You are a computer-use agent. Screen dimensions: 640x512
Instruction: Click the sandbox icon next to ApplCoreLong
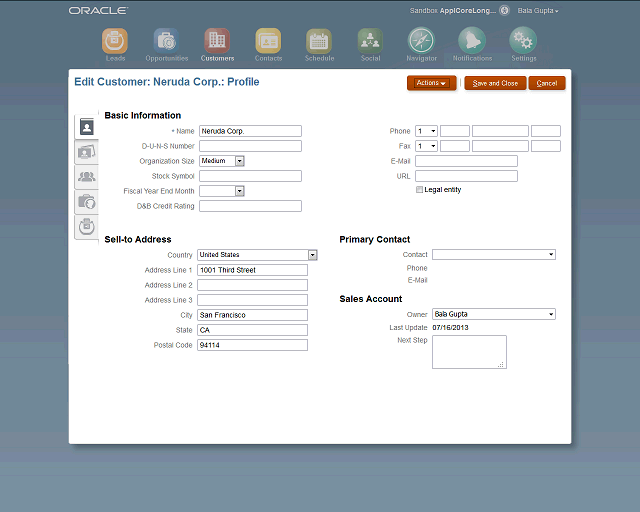coord(504,11)
